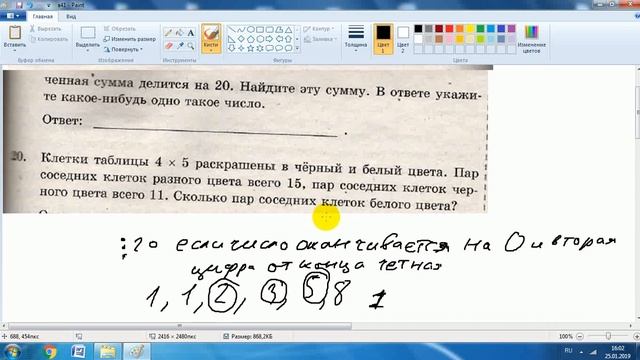
Task: Choose the straight line shape
Action: (x=231, y=30)
